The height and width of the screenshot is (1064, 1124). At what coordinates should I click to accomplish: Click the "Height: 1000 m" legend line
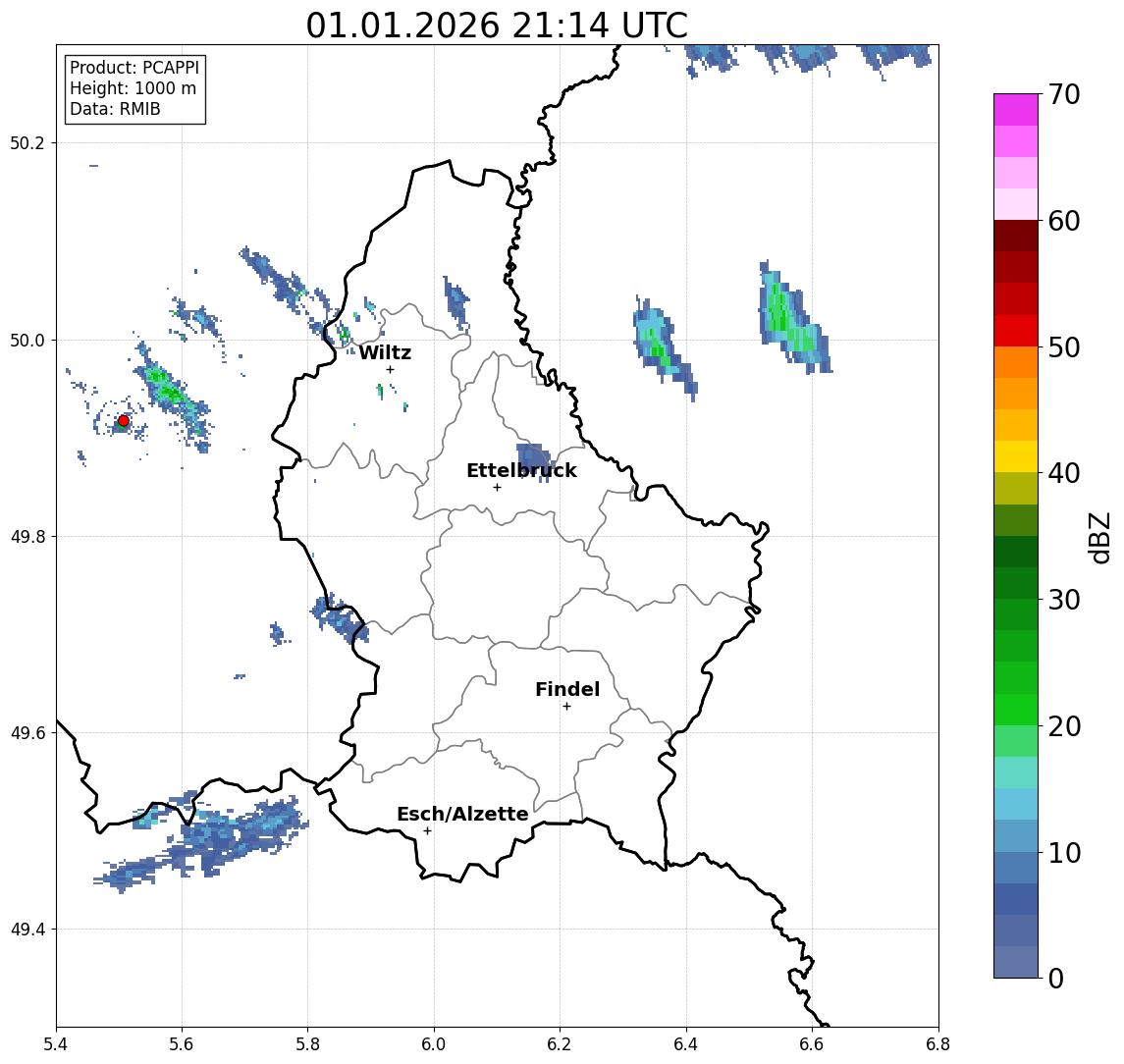click(x=133, y=88)
